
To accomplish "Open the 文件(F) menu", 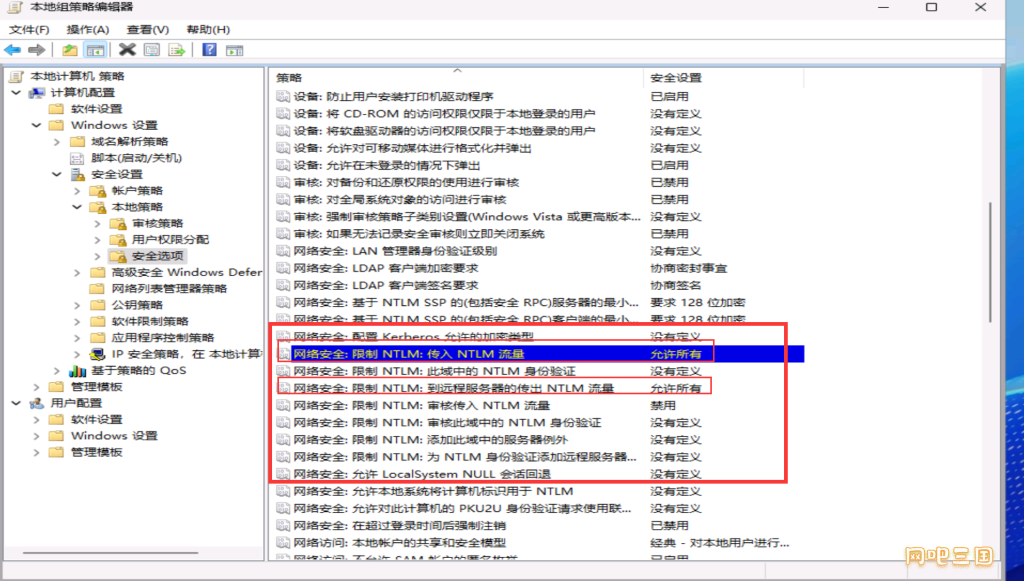I will (x=29, y=29).
